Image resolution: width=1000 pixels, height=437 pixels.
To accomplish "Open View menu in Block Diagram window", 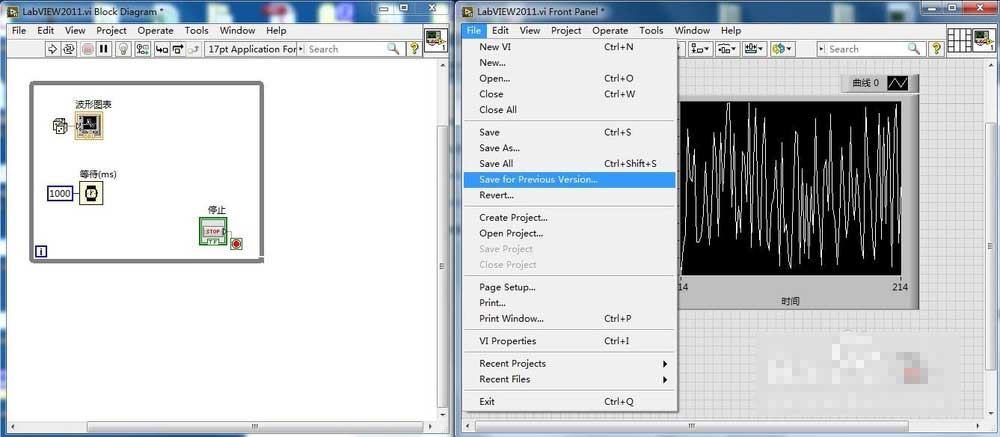I will 75,30.
